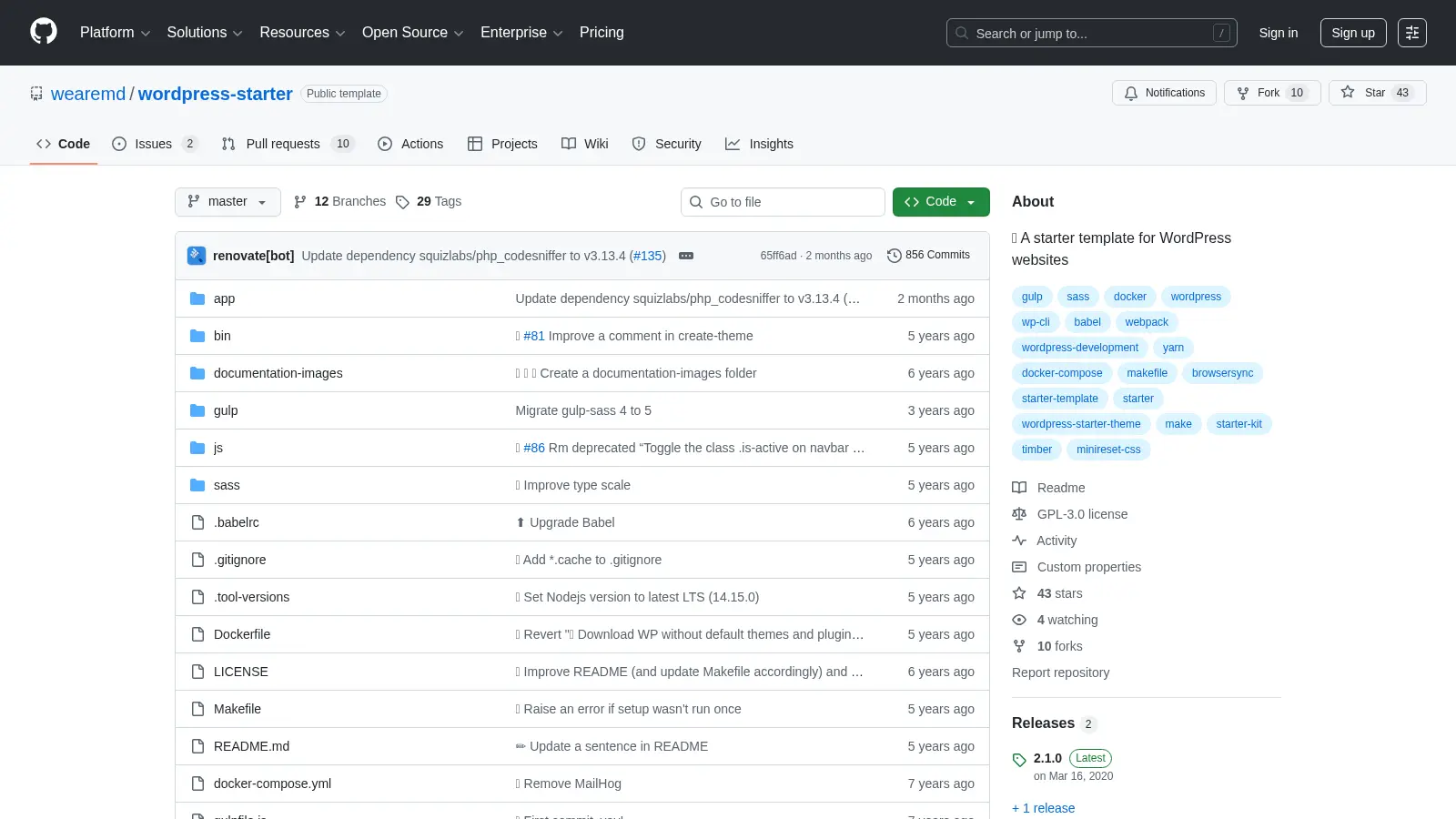
Task: Click the Sign up button
Action: [x=1353, y=33]
